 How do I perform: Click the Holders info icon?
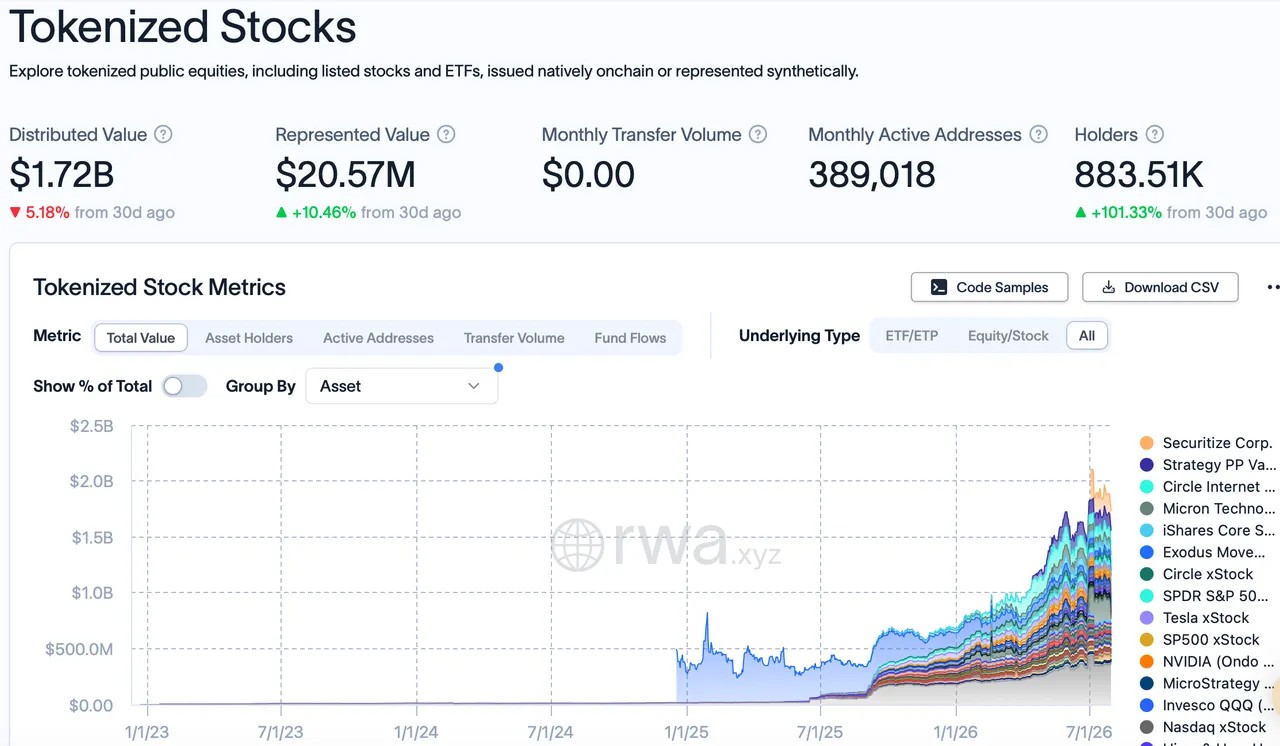coord(1154,134)
